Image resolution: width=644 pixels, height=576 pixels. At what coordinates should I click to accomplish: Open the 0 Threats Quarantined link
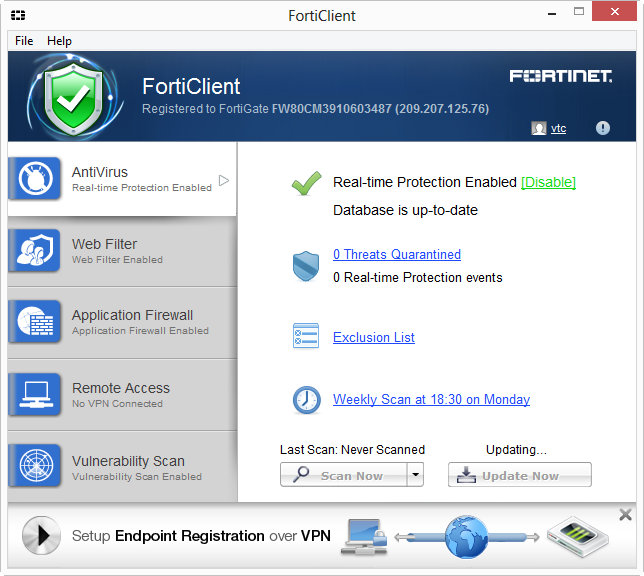397,255
